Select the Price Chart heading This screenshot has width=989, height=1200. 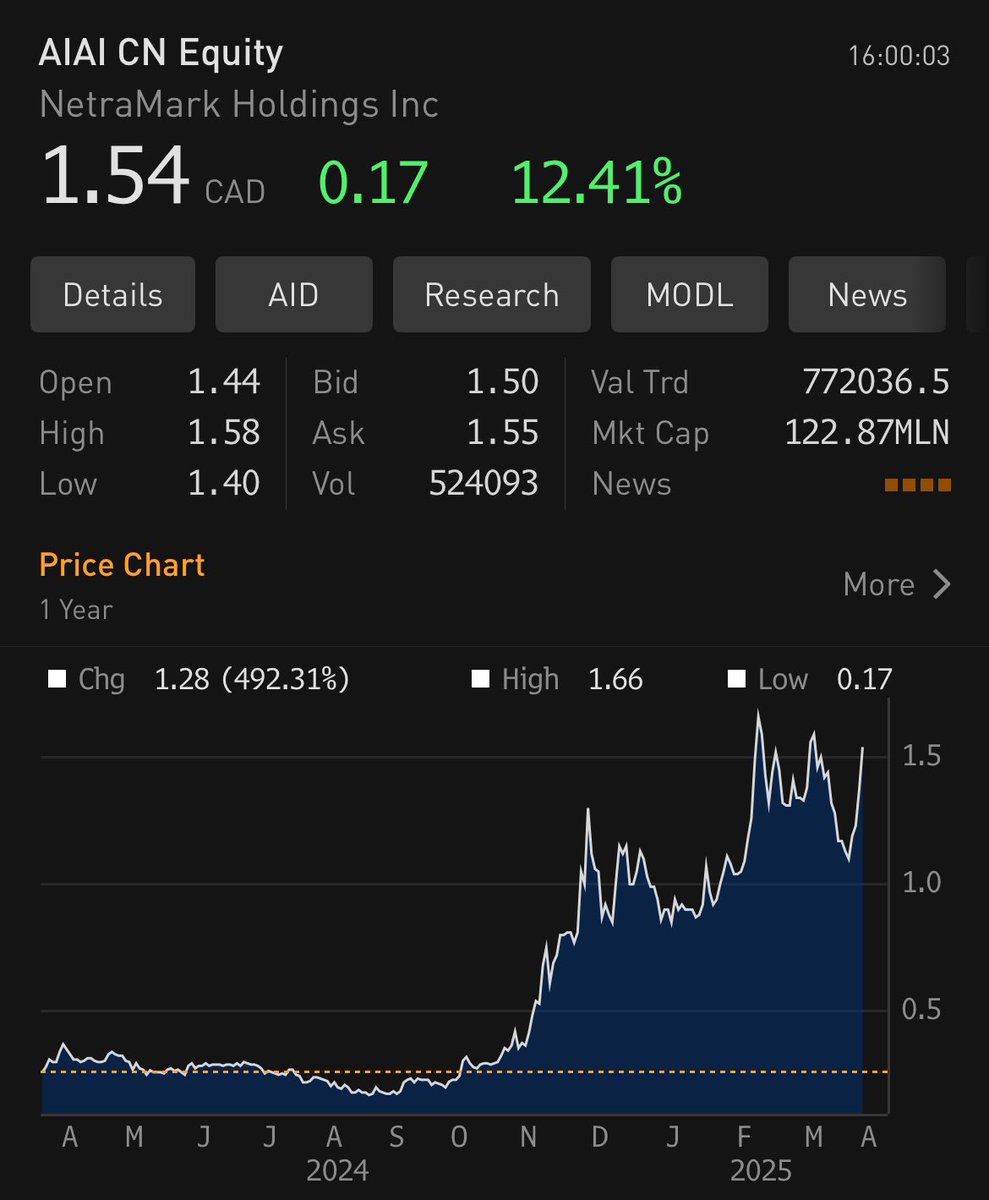click(122, 565)
